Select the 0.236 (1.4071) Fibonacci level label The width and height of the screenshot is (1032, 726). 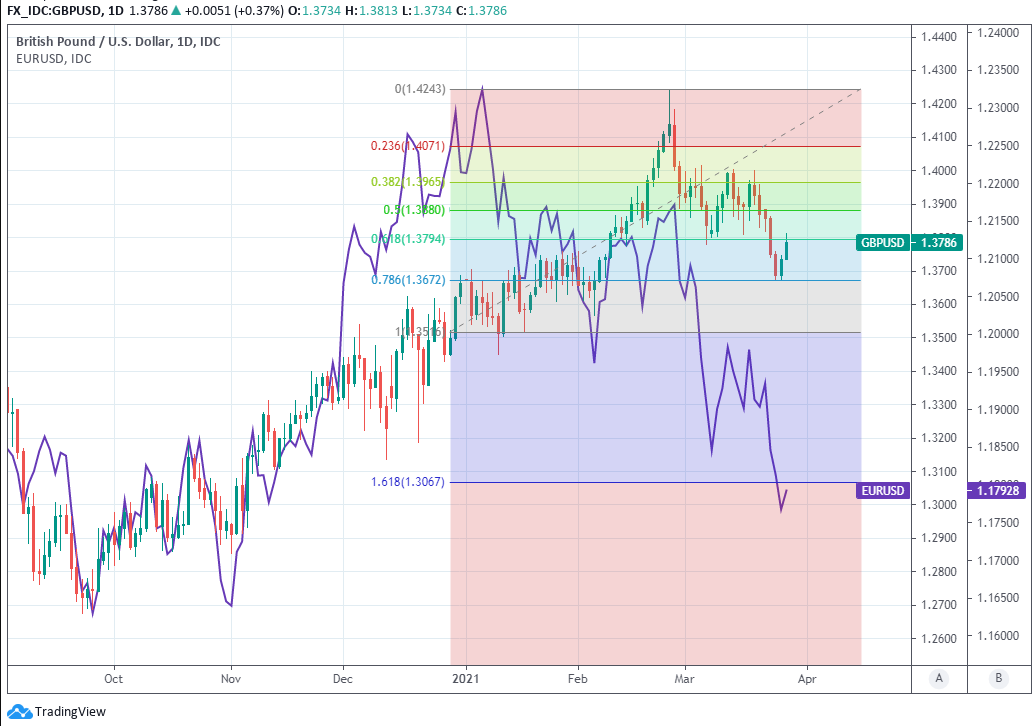[x=408, y=146]
